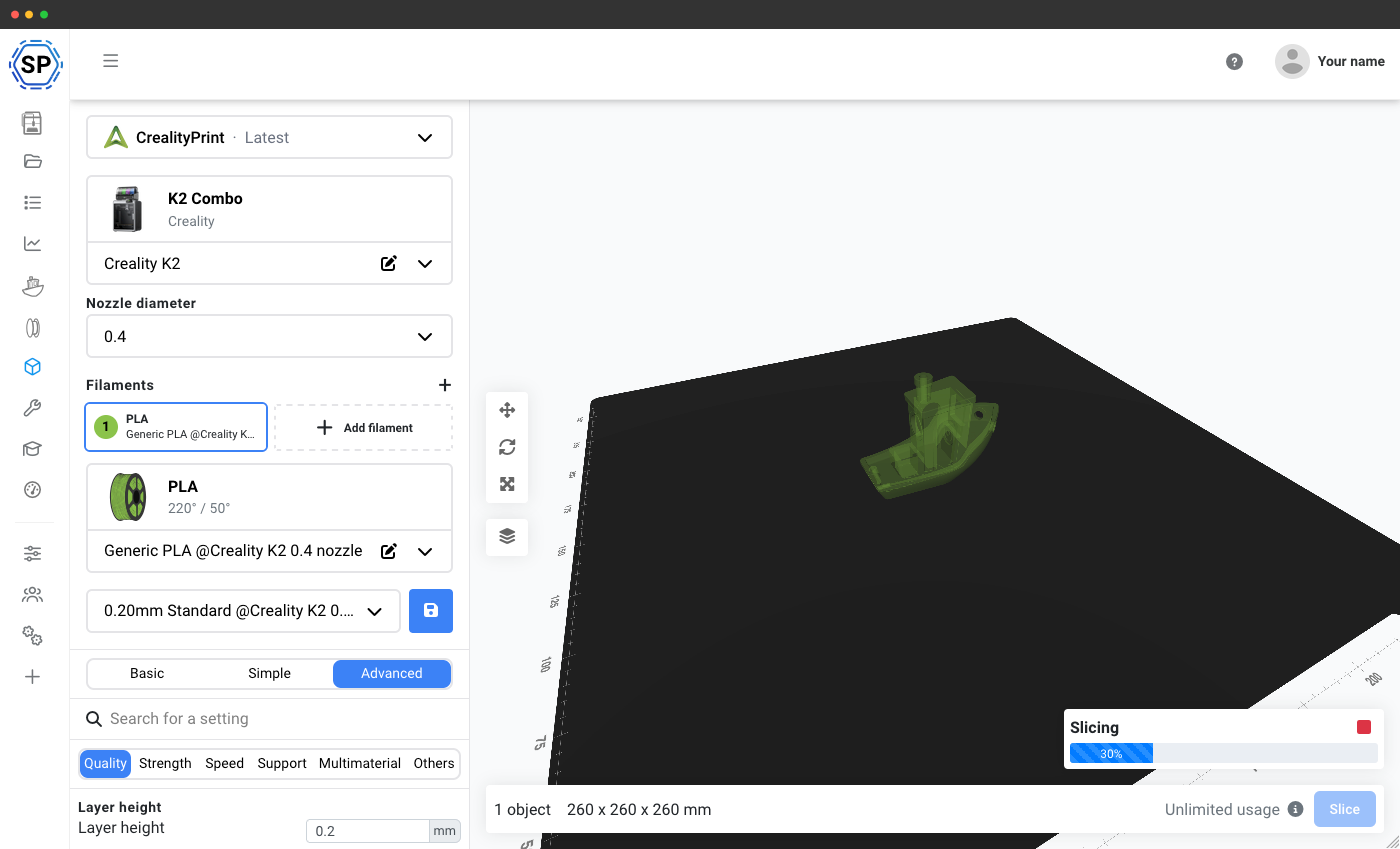Viewport: 1400px width, 849px height.
Task: Open the wrench maintenance icon in sidebar
Action: (32, 408)
